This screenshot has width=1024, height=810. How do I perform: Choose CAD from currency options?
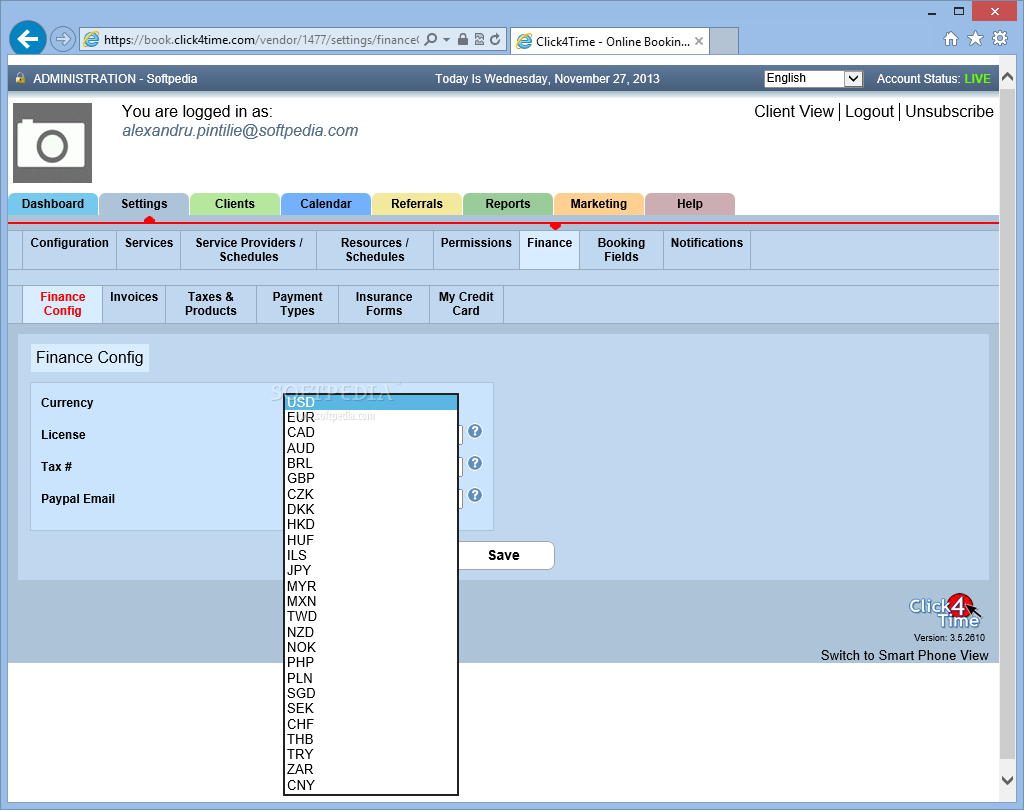(x=371, y=432)
